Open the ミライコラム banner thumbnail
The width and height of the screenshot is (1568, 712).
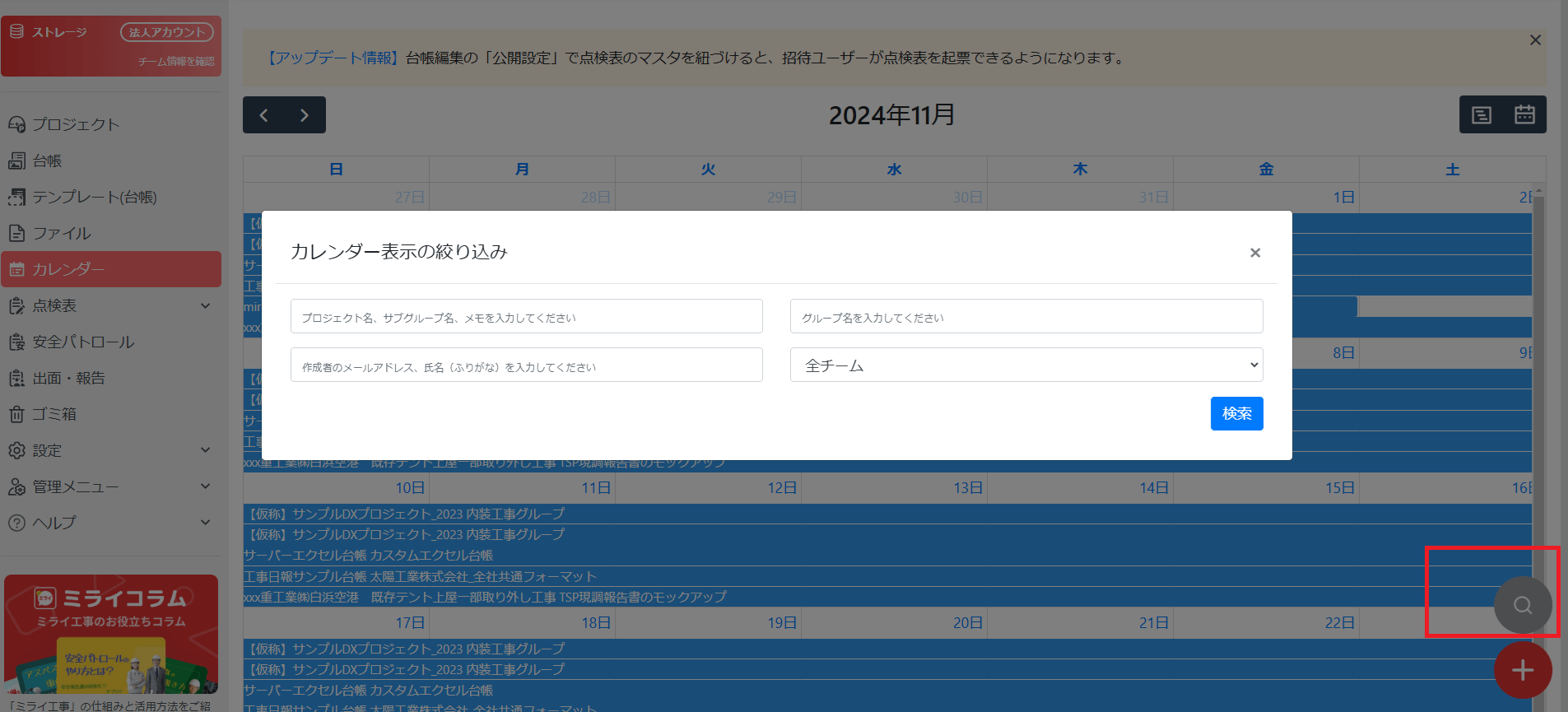(x=111, y=634)
